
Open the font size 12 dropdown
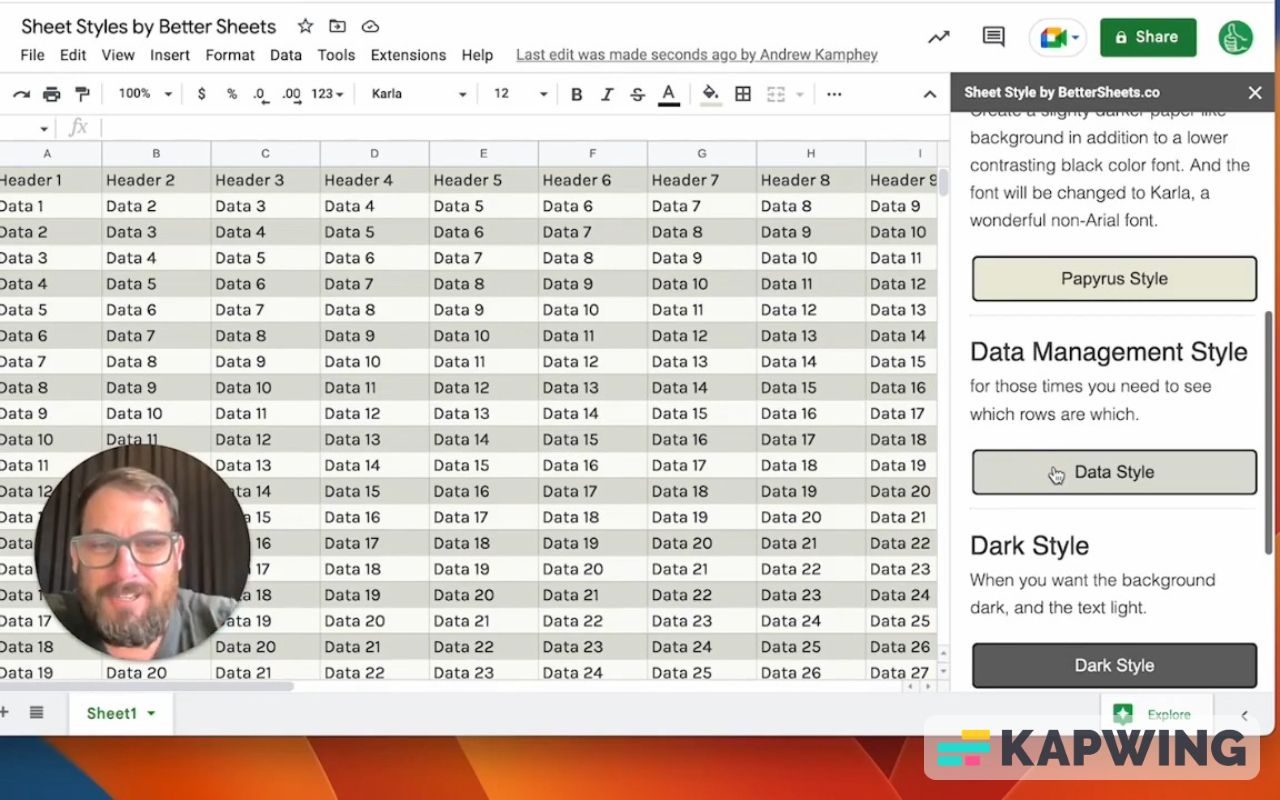pyautogui.click(x=521, y=94)
